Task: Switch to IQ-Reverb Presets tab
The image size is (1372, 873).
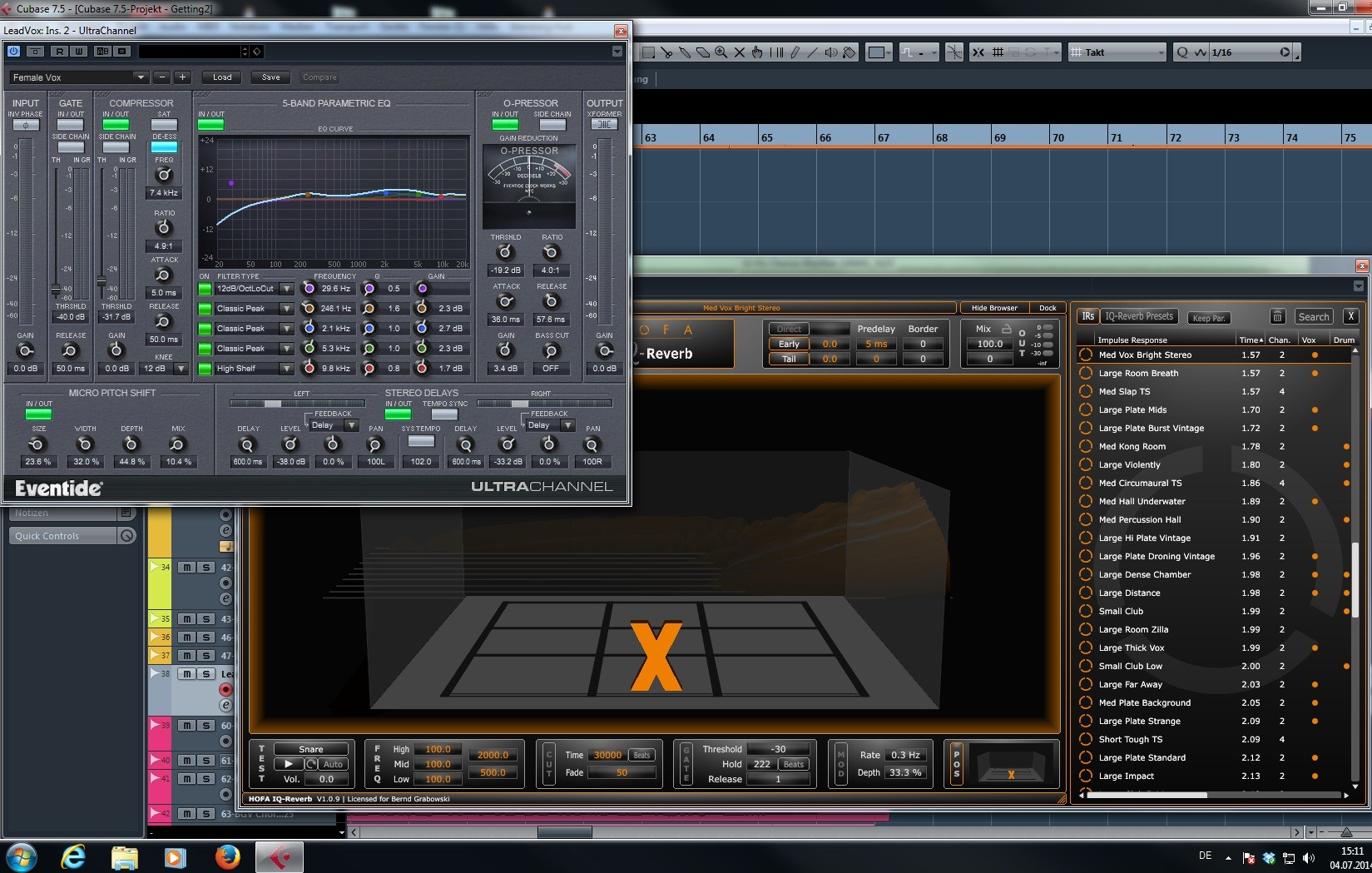Action: tap(1139, 316)
